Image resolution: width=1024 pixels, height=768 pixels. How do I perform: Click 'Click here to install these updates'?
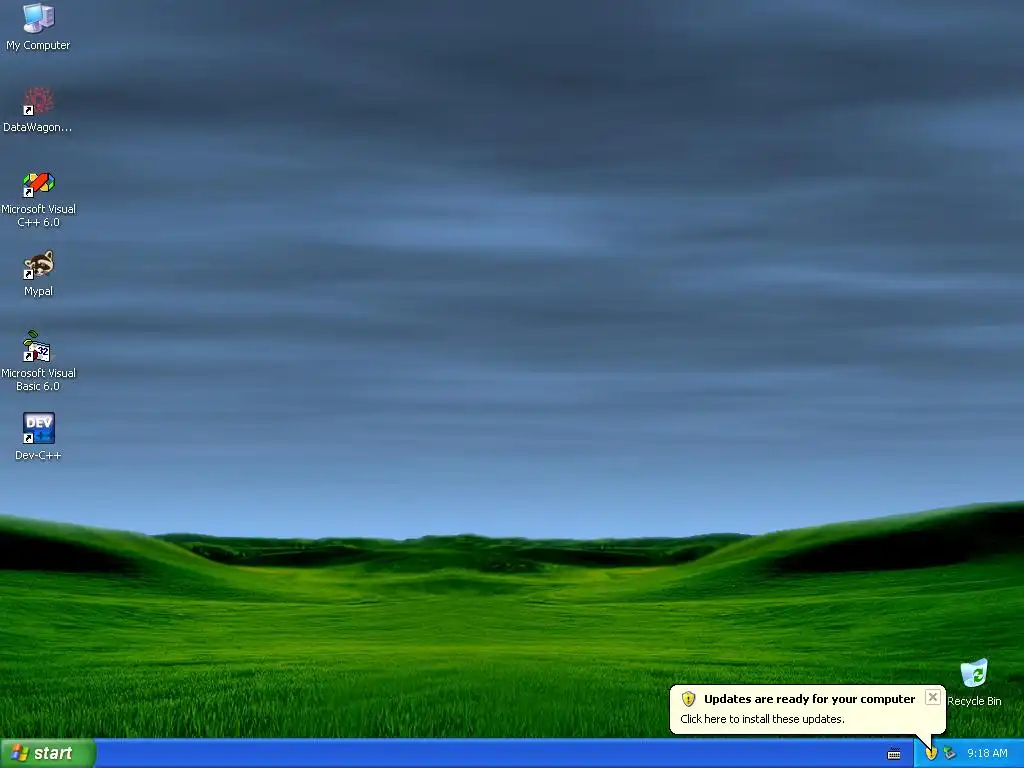coord(762,719)
